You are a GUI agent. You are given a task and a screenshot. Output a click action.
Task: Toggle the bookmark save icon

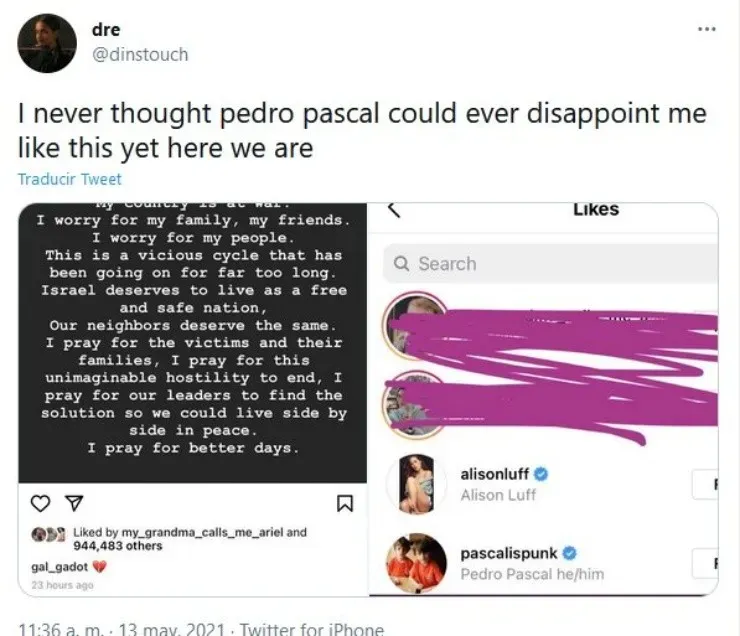click(x=345, y=503)
